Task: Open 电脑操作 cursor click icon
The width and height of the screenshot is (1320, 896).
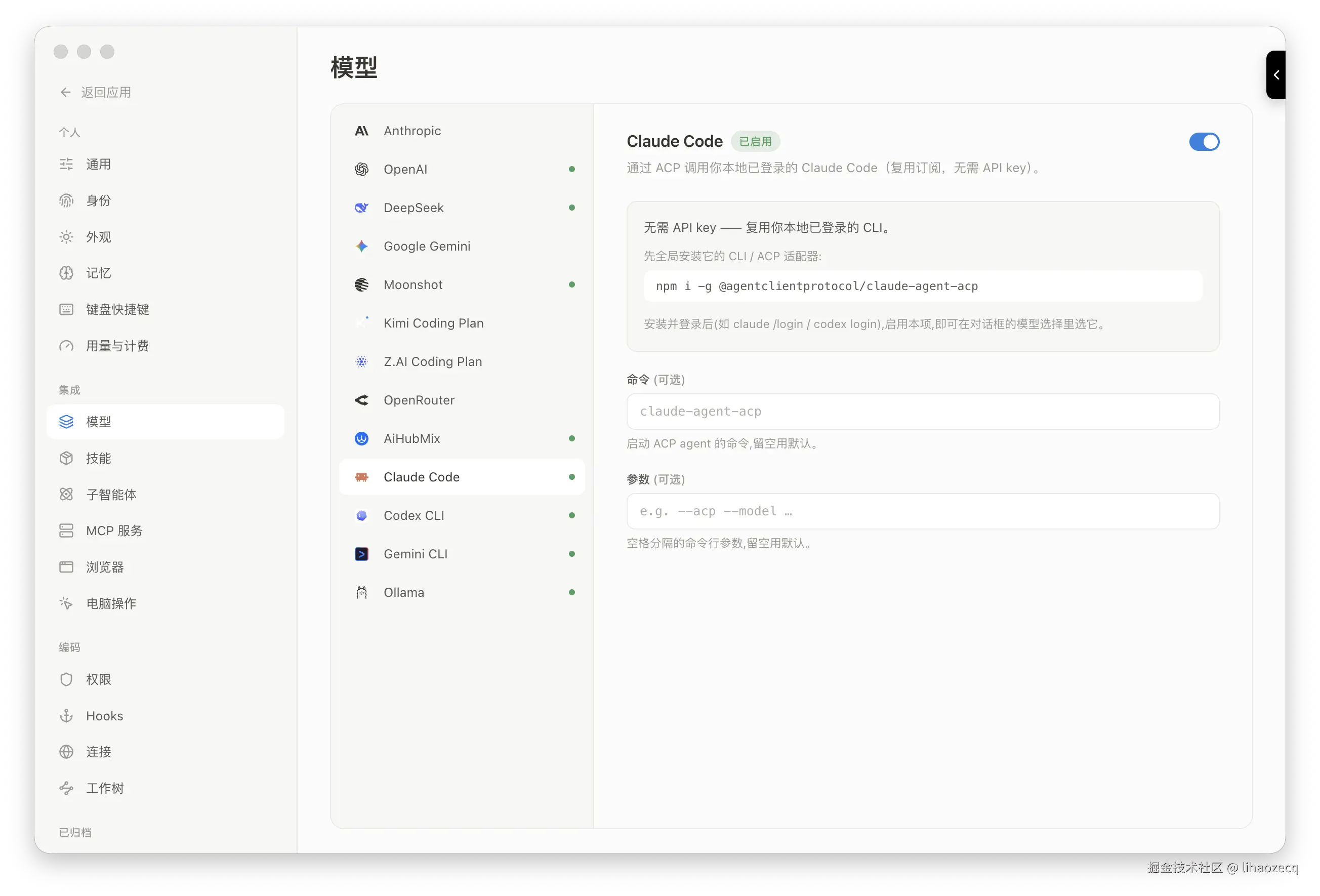Action: pos(66,603)
